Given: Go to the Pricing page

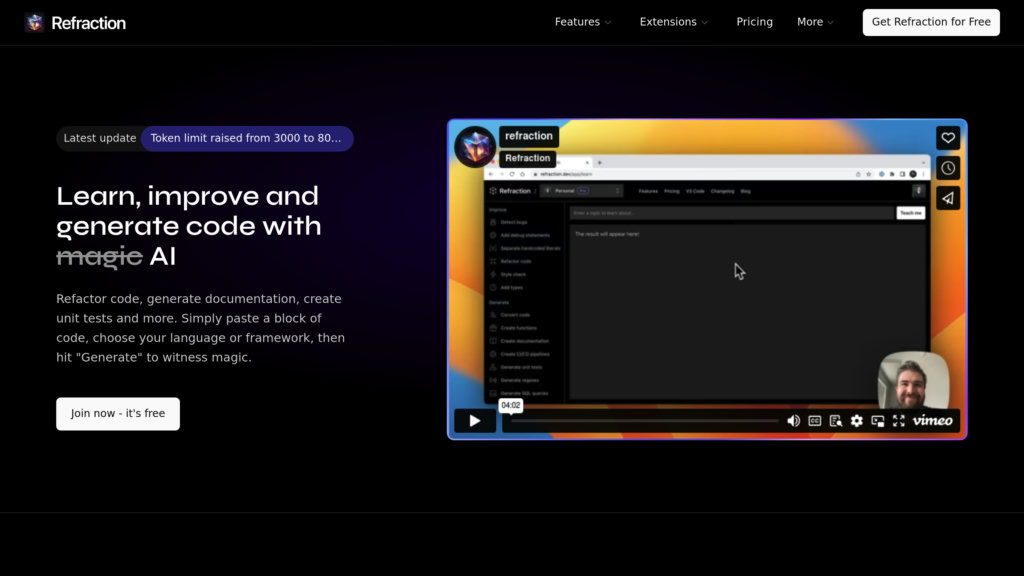Looking at the screenshot, I should pyautogui.click(x=754, y=22).
